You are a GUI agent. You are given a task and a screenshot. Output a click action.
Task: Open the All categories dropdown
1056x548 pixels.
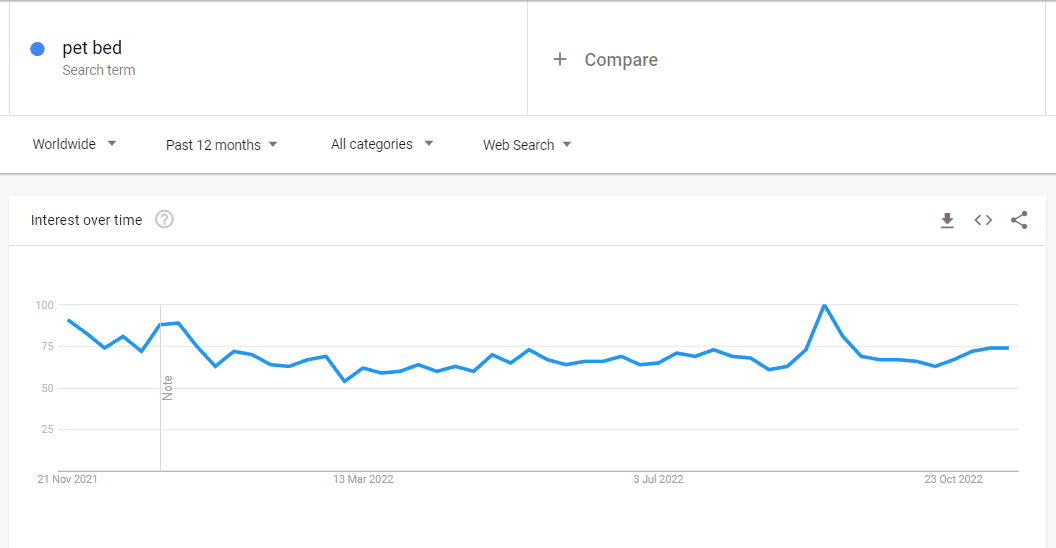(x=382, y=144)
